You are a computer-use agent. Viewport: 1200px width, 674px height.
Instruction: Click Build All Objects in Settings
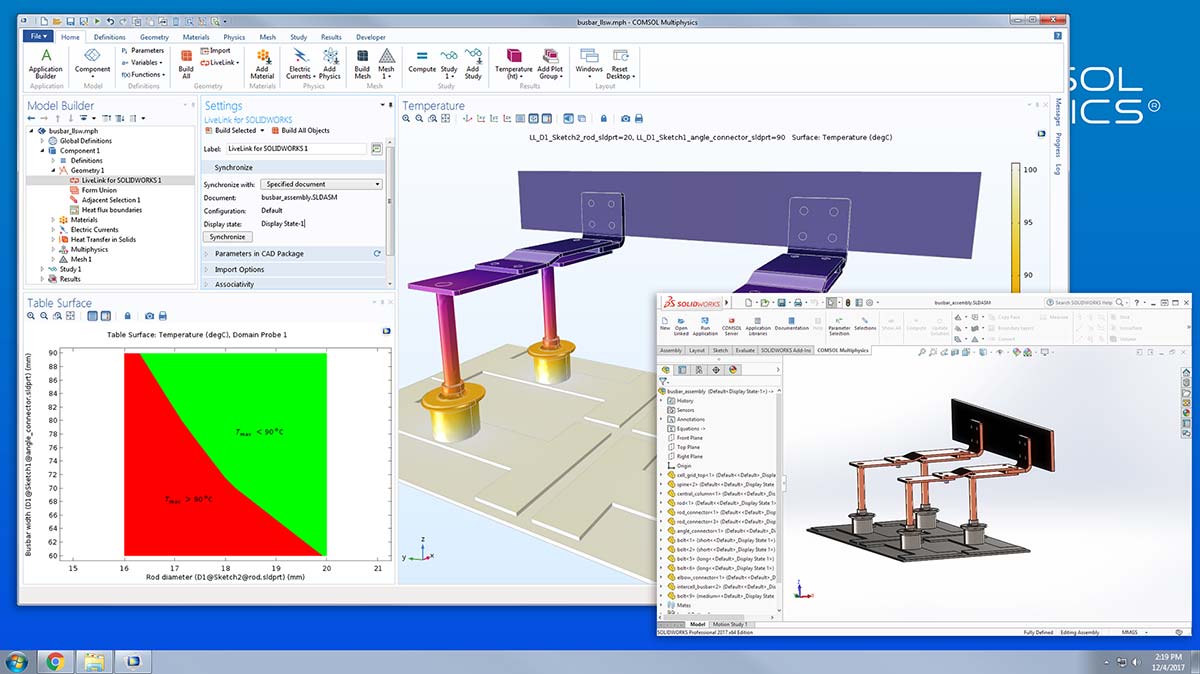(304, 130)
